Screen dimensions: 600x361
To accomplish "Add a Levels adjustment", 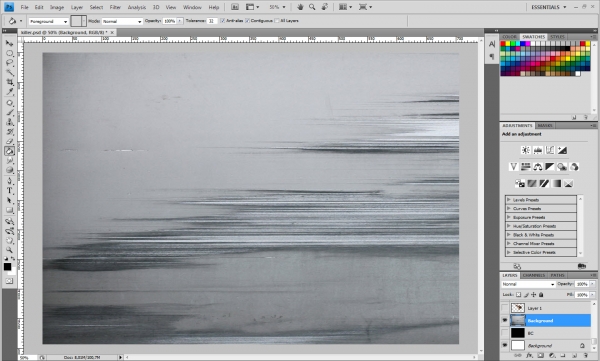I will click(538, 150).
